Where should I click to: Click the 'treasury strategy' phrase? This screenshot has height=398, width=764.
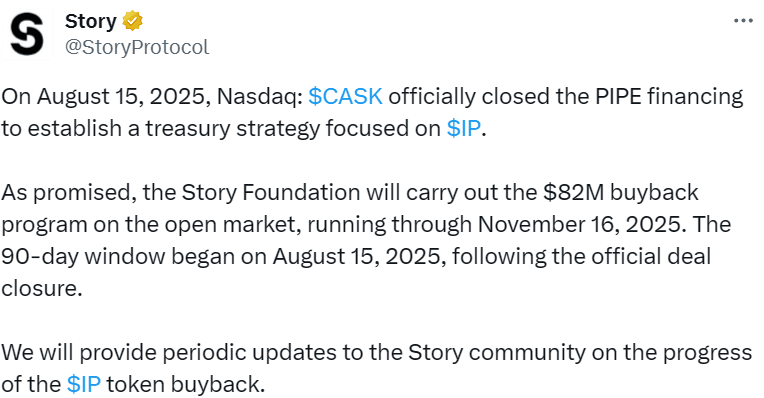click(x=232, y=129)
